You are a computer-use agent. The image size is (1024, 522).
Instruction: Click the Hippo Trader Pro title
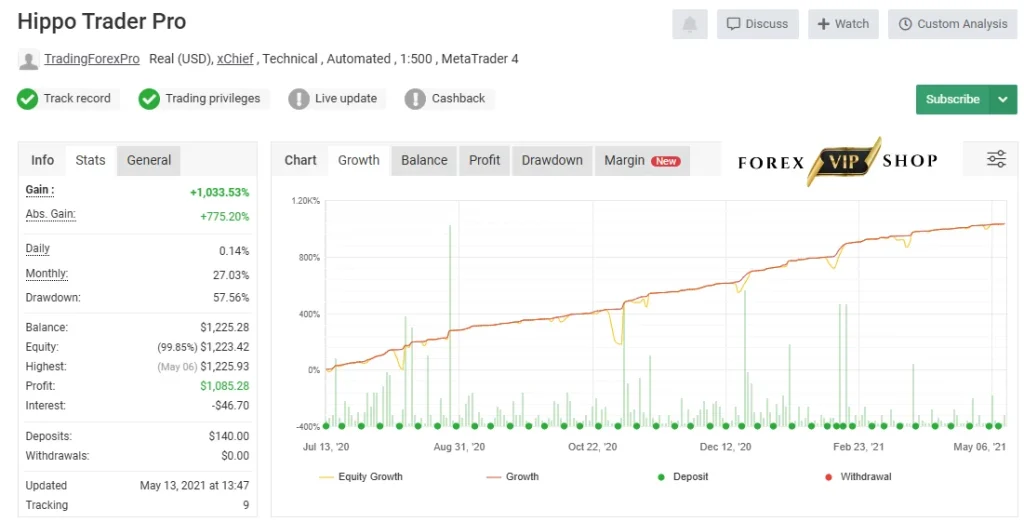click(102, 22)
